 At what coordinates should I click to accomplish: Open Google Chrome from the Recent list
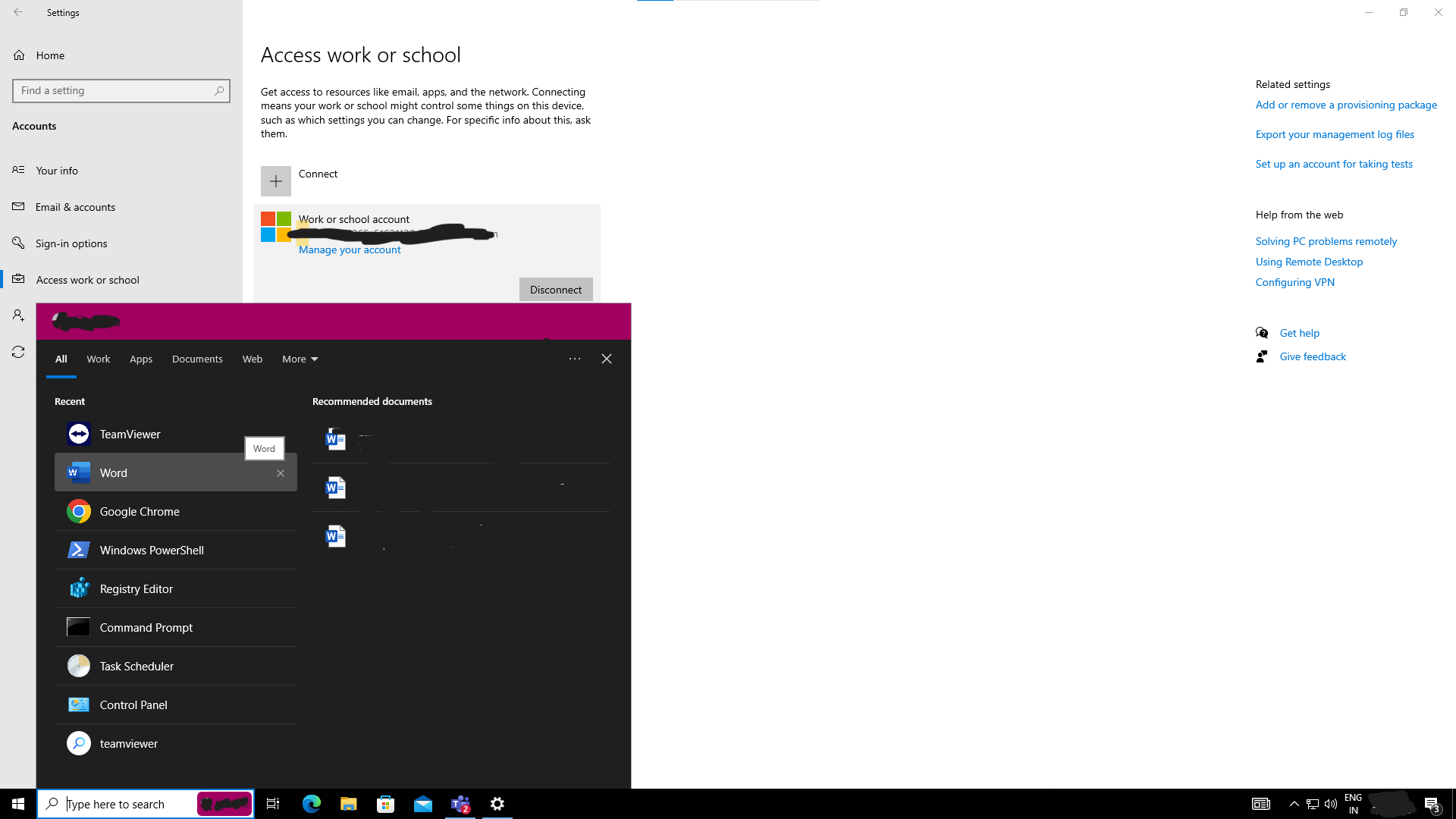click(175, 511)
